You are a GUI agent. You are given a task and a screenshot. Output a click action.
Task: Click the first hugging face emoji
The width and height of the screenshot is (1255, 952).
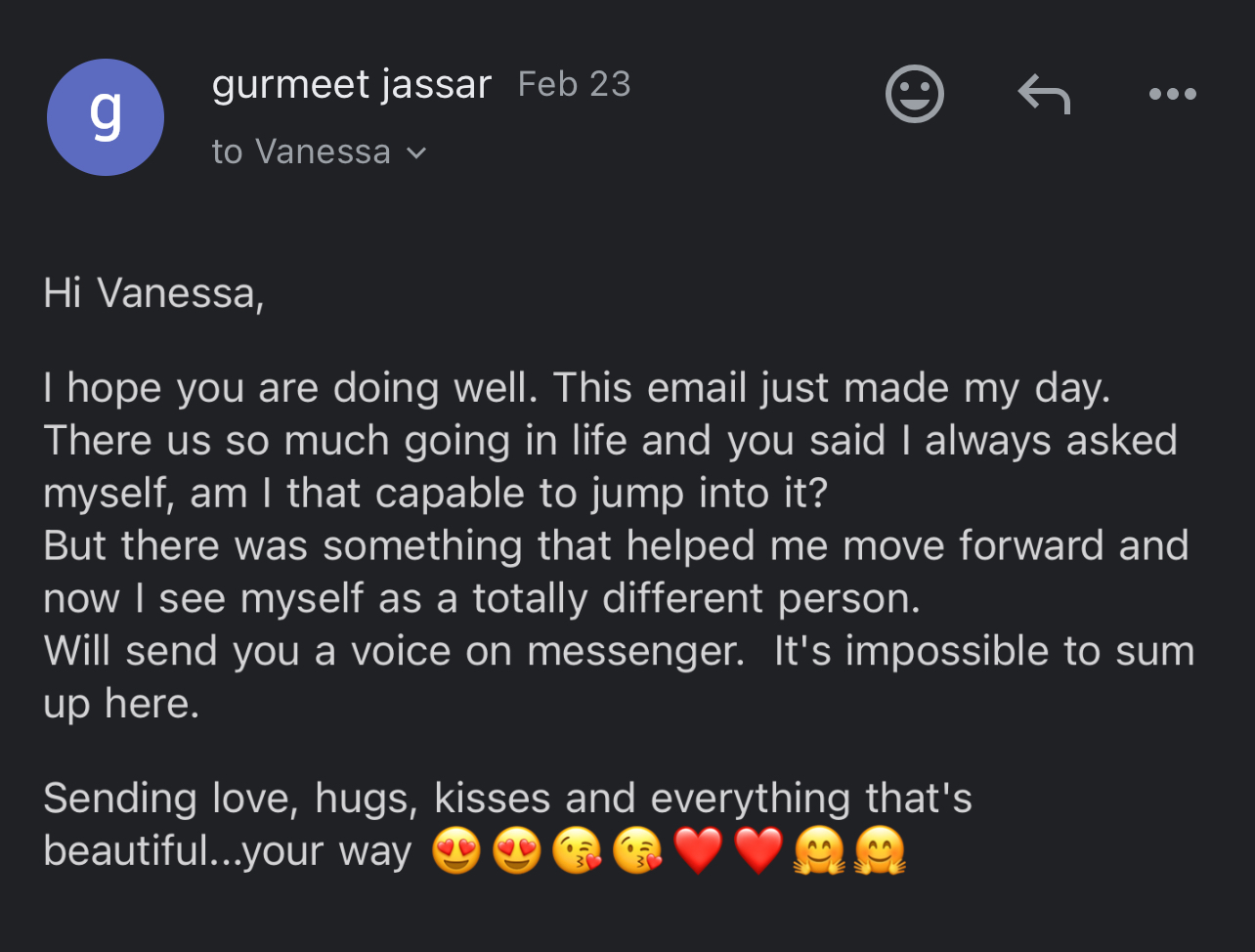tap(819, 851)
